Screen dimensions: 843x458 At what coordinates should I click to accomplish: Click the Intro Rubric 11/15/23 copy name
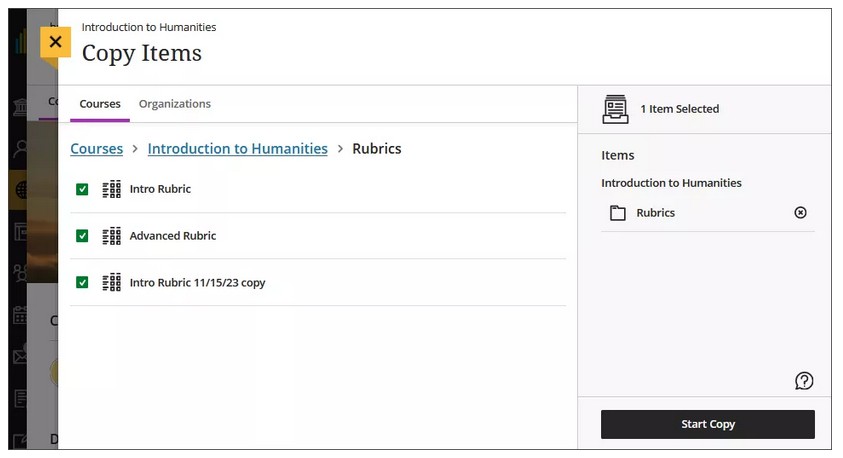(x=197, y=283)
